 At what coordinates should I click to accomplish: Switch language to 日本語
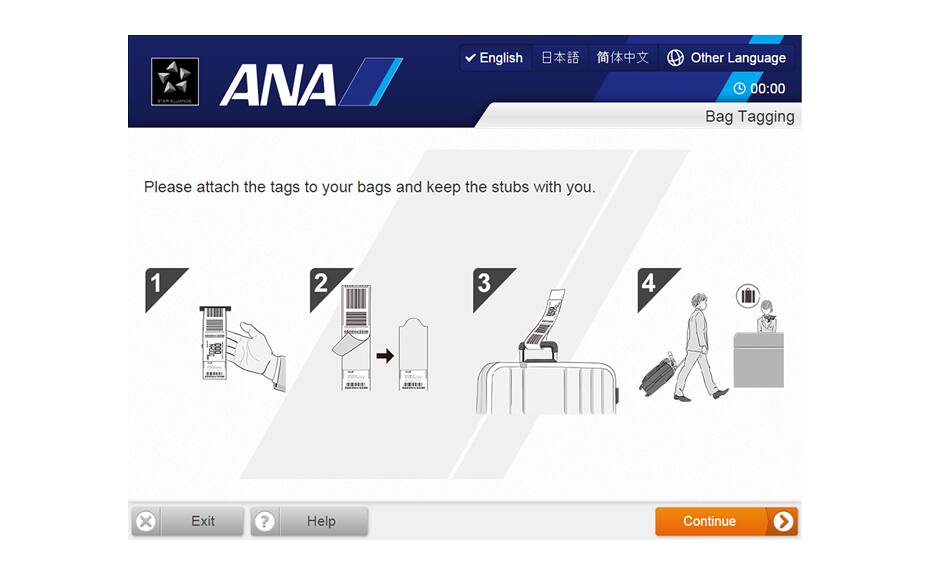[560, 58]
